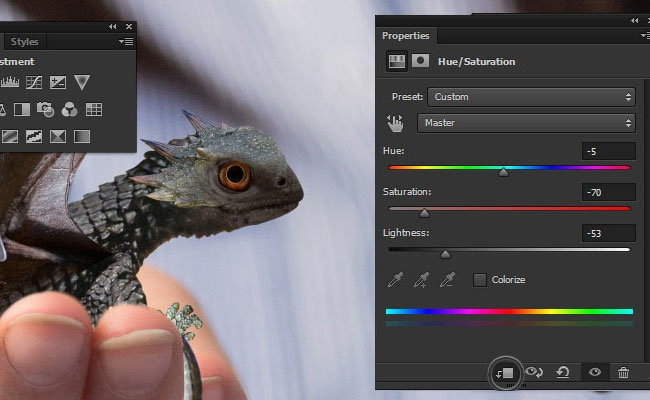Viewport: 650px width, 400px height.
Task: Add a Vibrance adjustment layer
Action: click(x=82, y=82)
